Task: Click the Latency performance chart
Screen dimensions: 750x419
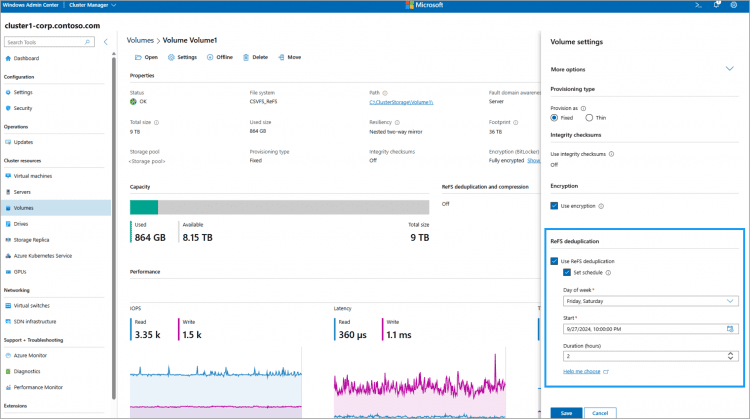Action: pyautogui.click(x=419, y=382)
